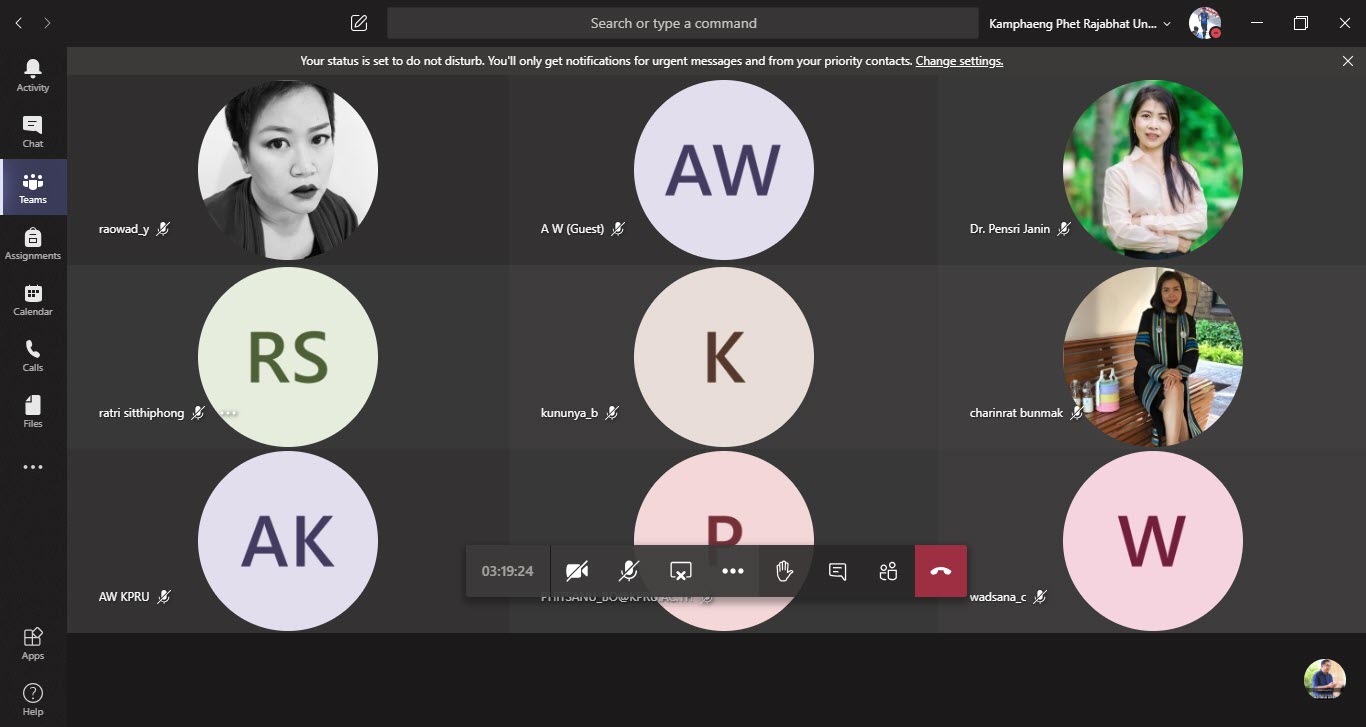Screen dimensions: 1366x727
Task: Open Assignments in the sidebar
Action: point(33,243)
